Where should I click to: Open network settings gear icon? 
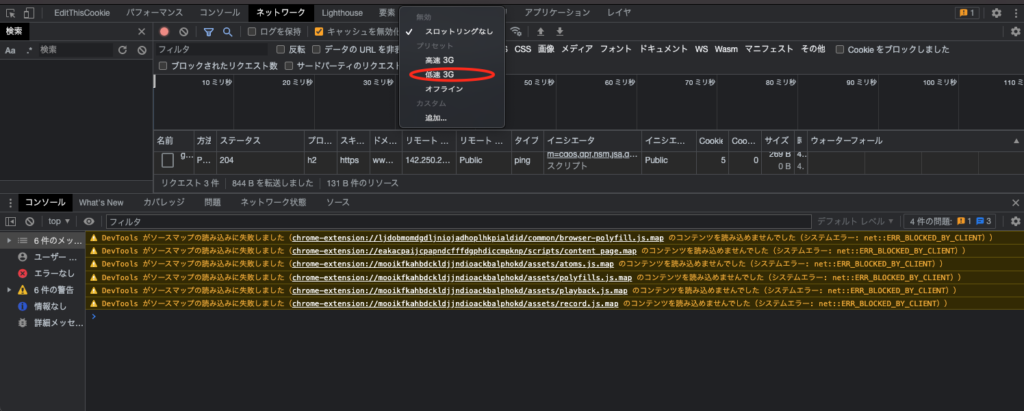[1014, 32]
